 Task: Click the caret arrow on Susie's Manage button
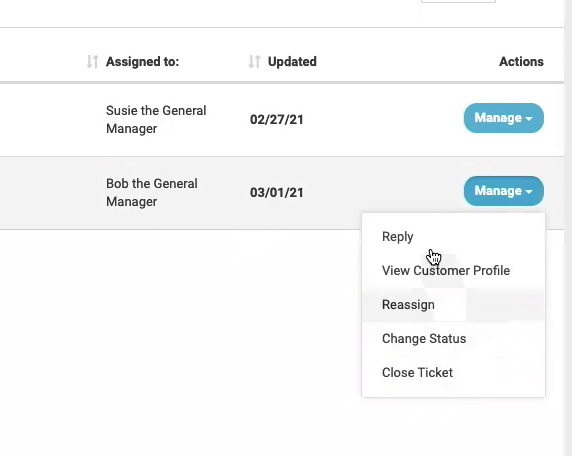tap(529, 119)
